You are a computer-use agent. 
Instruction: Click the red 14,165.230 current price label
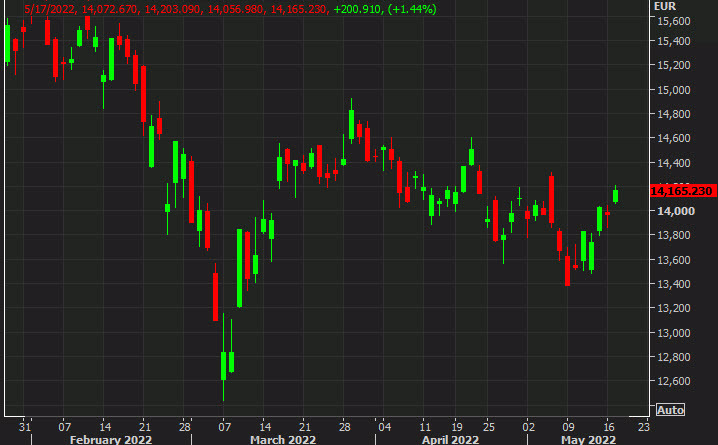[x=683, y=191]
